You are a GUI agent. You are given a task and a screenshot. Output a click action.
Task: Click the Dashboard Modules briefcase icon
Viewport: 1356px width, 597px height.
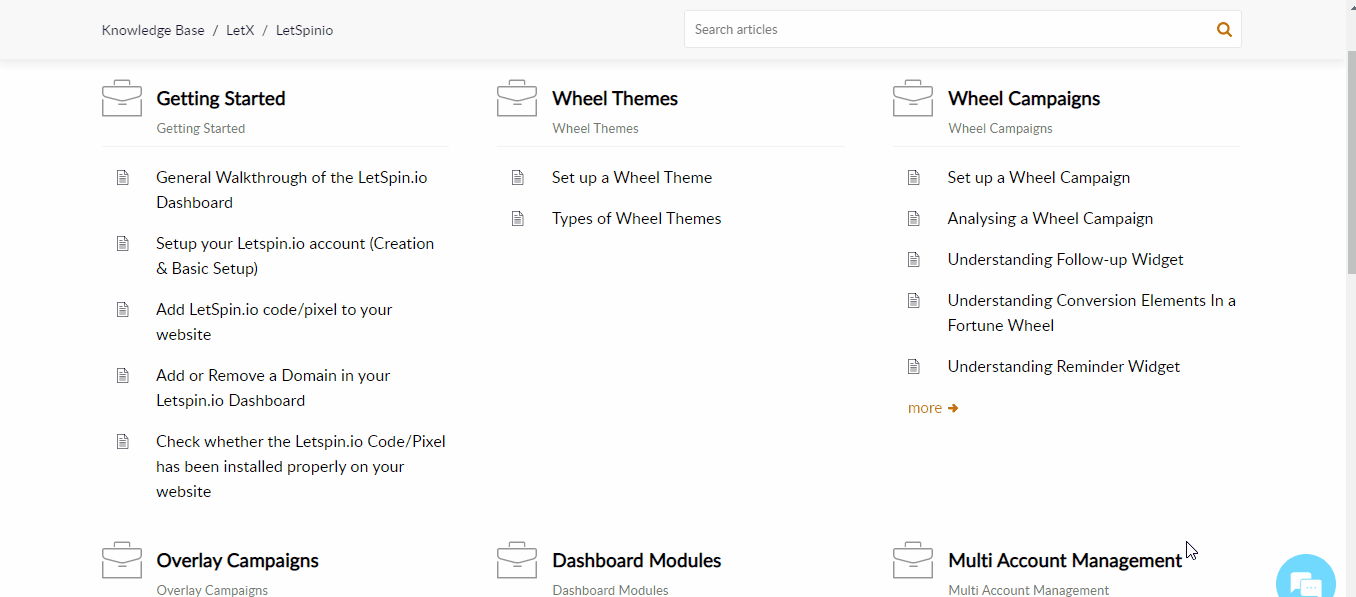click(x=517, y=560)
